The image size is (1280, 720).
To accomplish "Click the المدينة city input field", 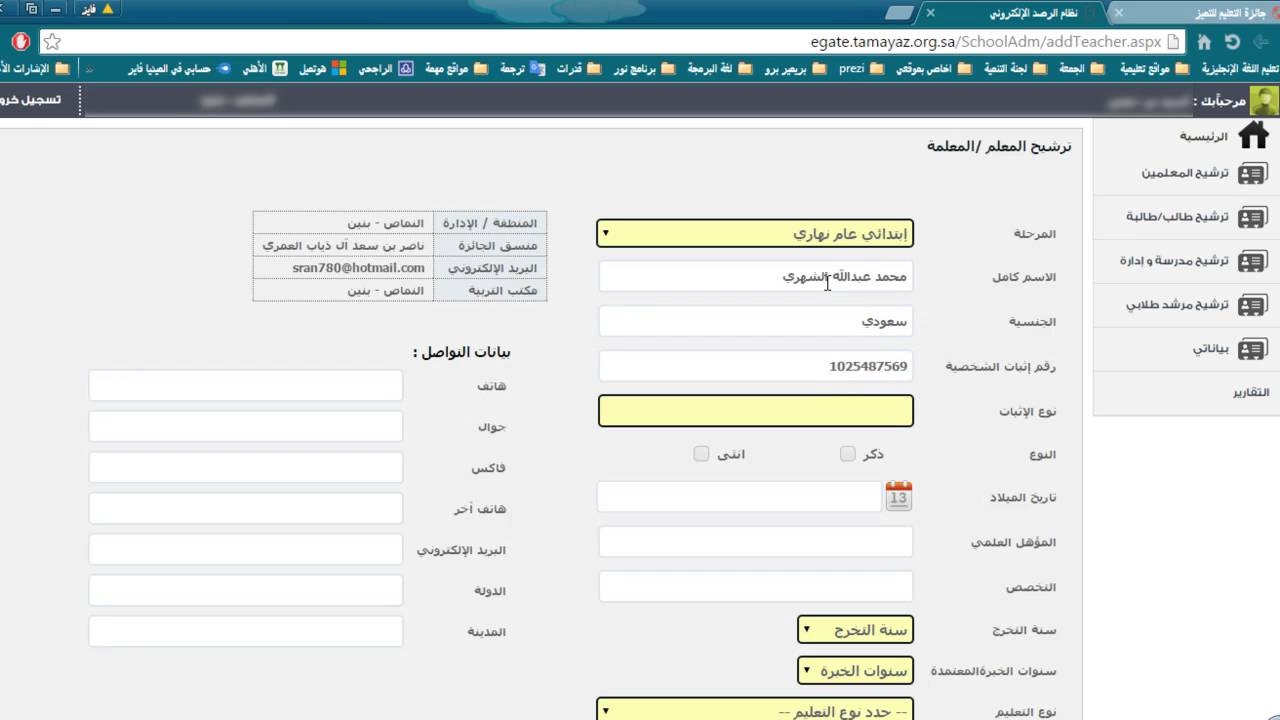I will (245, 631).
